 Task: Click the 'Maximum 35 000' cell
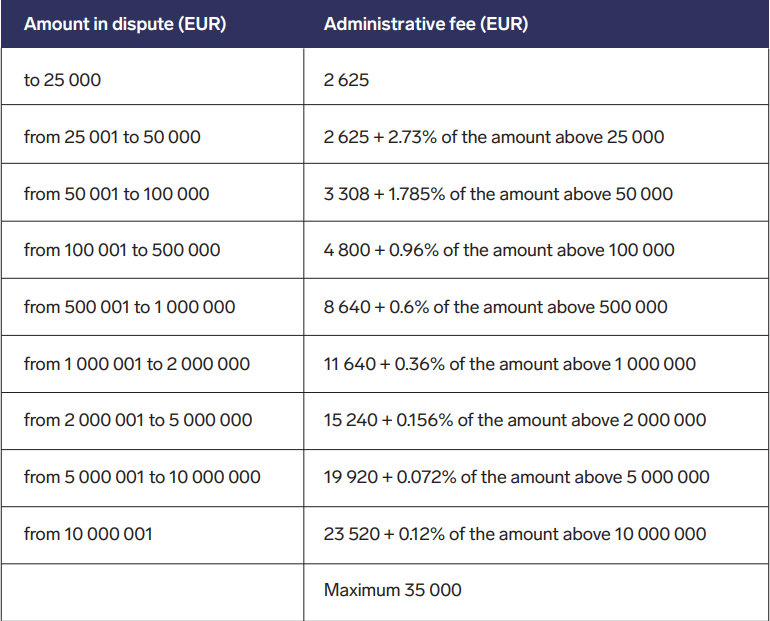point(536,592)
